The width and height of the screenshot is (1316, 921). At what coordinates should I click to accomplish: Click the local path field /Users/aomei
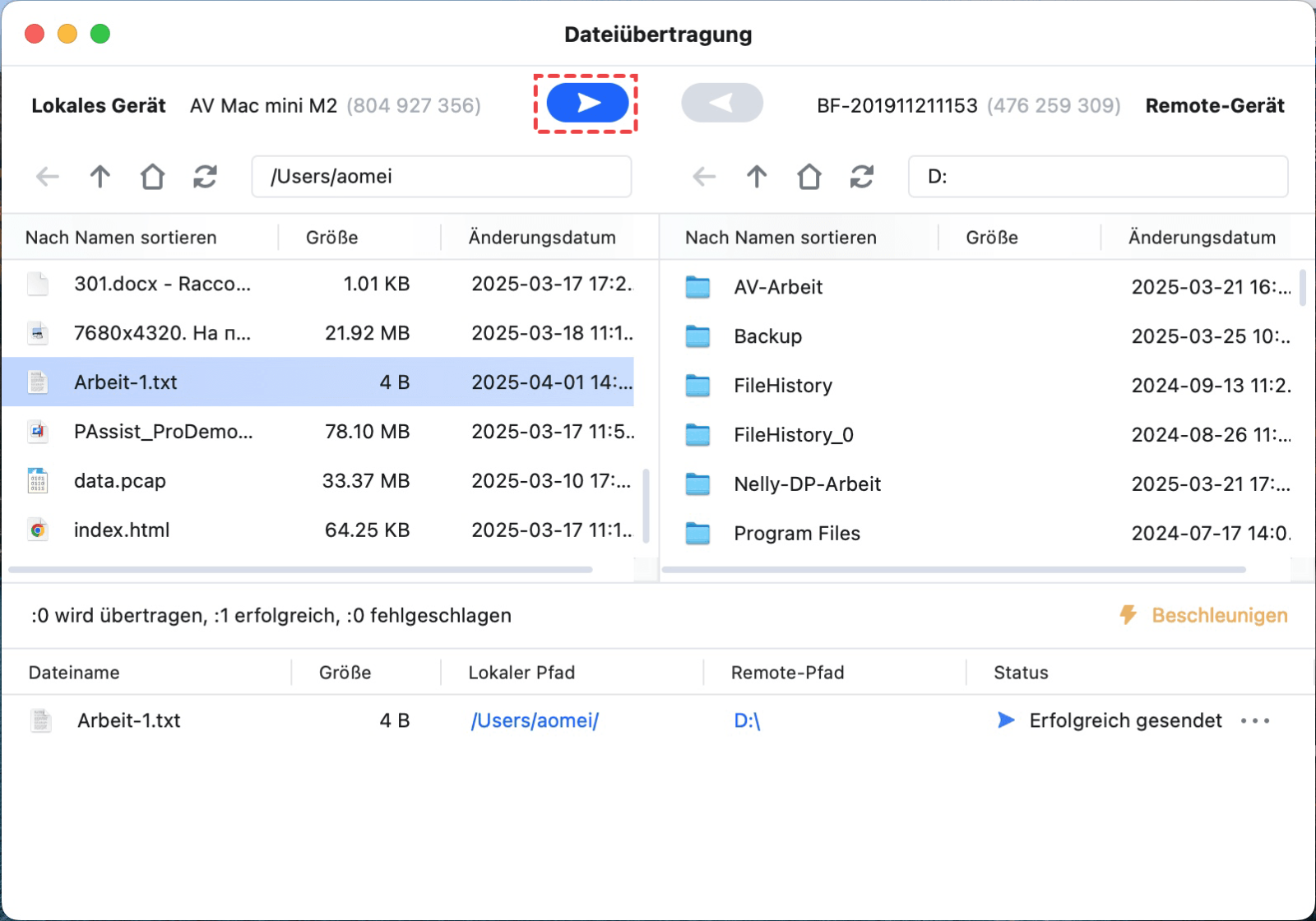pyautogui.click(x=441, y=177)
